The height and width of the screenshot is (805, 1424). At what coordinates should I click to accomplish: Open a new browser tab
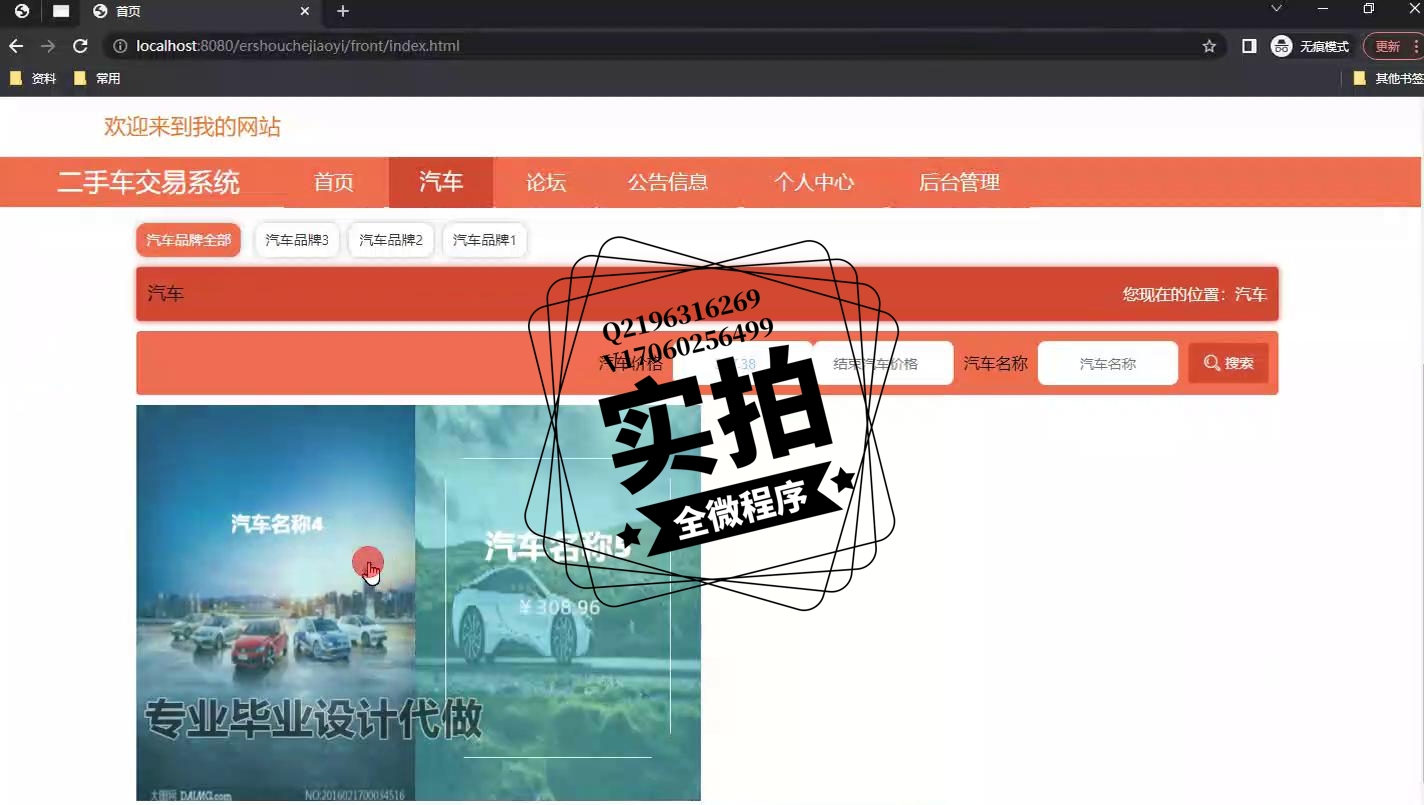[x=343, y=11]
